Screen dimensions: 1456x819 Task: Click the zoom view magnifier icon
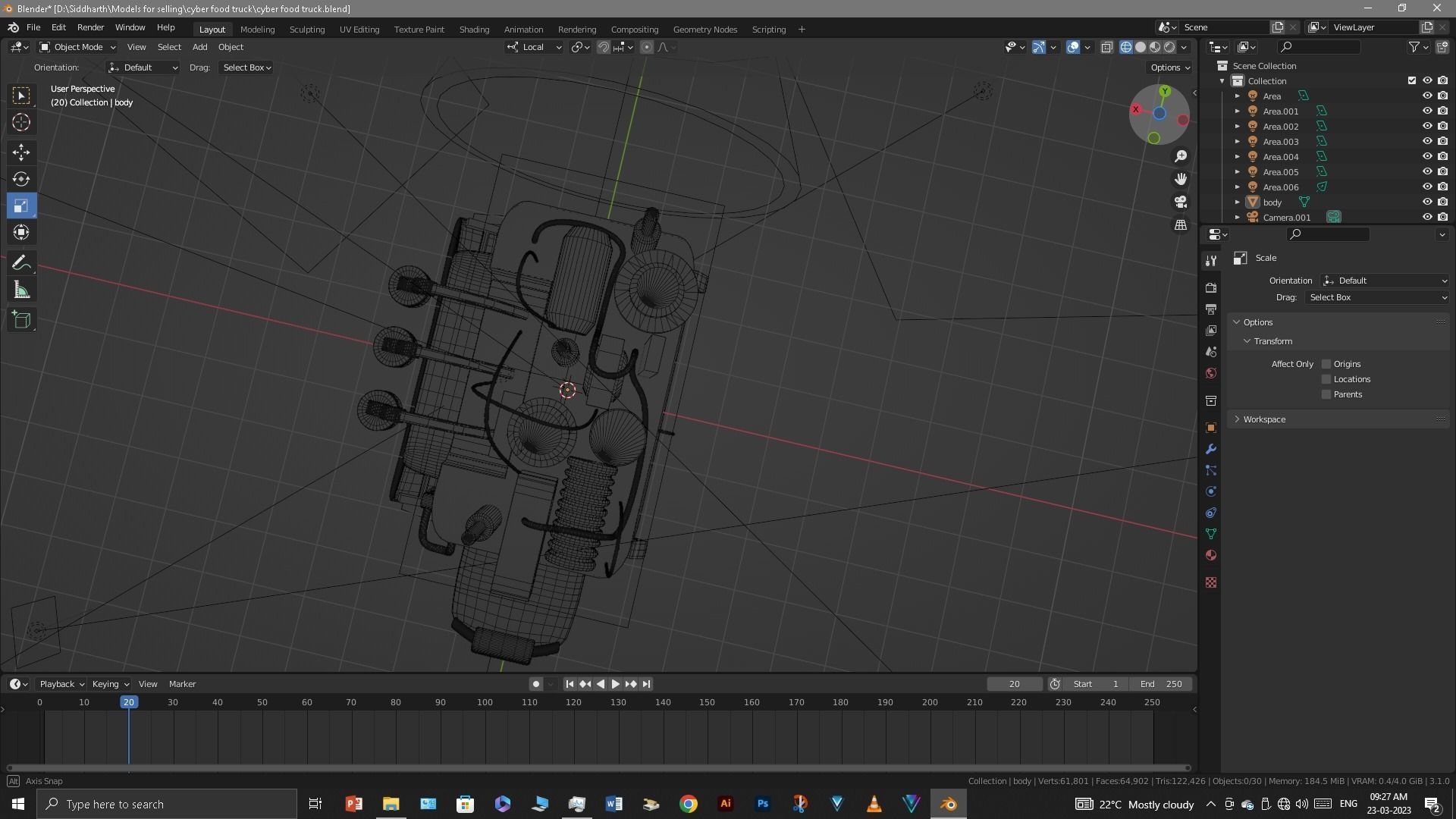[1181, 156]
